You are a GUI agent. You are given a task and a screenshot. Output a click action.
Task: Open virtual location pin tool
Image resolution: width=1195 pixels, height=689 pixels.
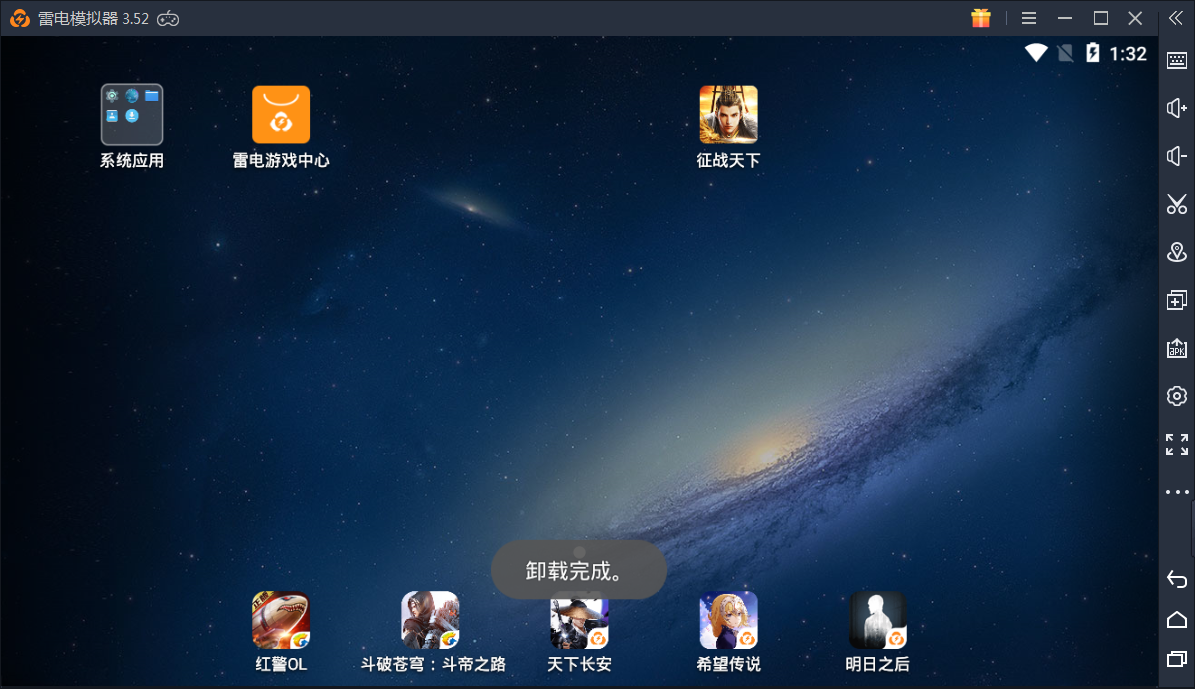click(1177, 252)
